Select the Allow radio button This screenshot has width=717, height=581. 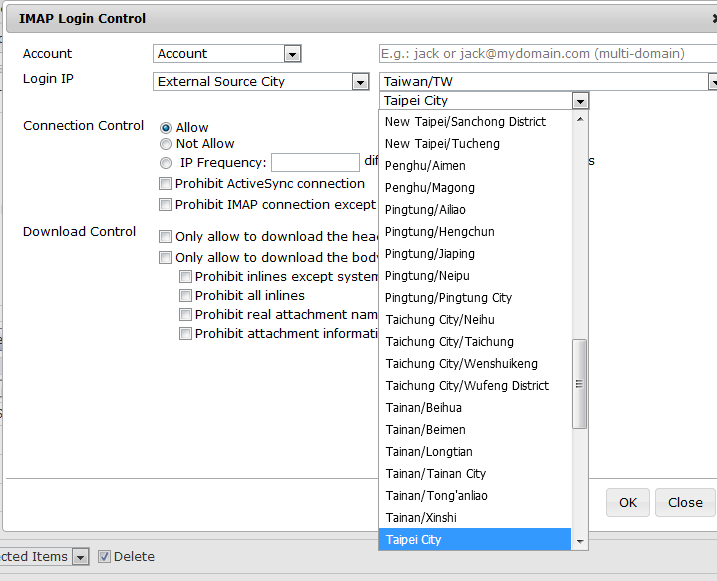[x=166, y=128]
